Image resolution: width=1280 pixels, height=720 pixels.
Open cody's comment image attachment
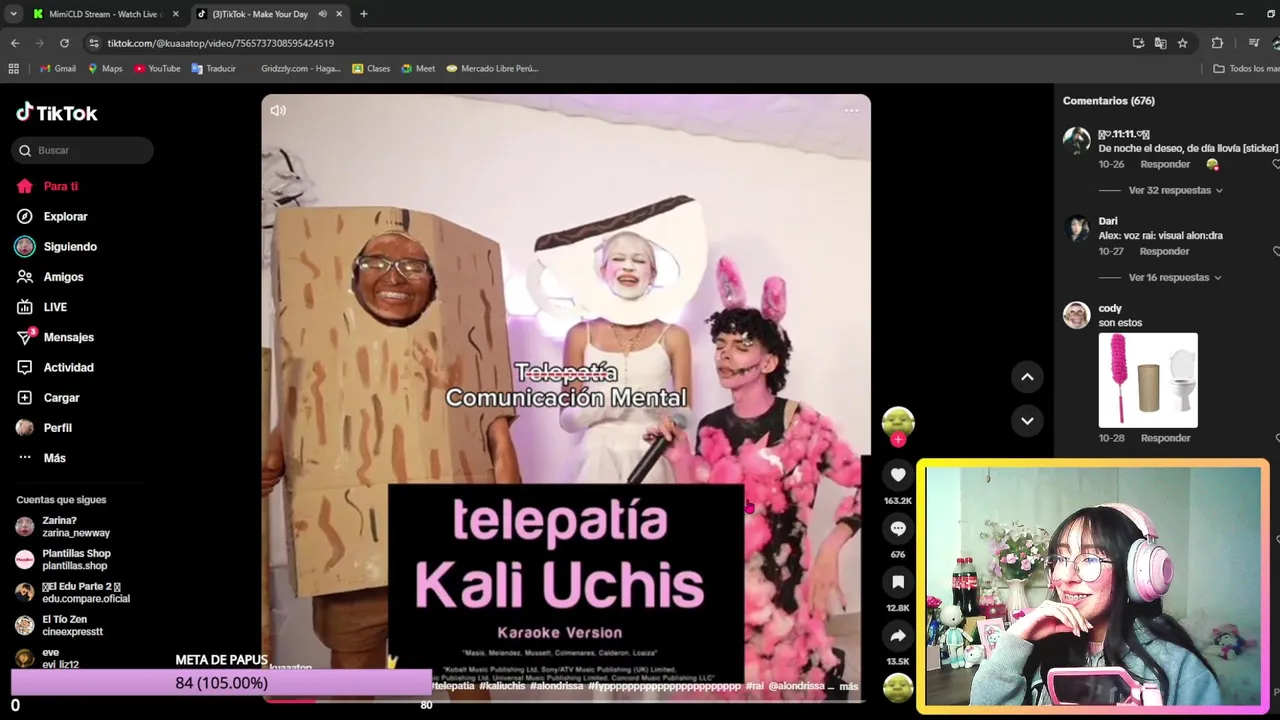[1148, 380]
